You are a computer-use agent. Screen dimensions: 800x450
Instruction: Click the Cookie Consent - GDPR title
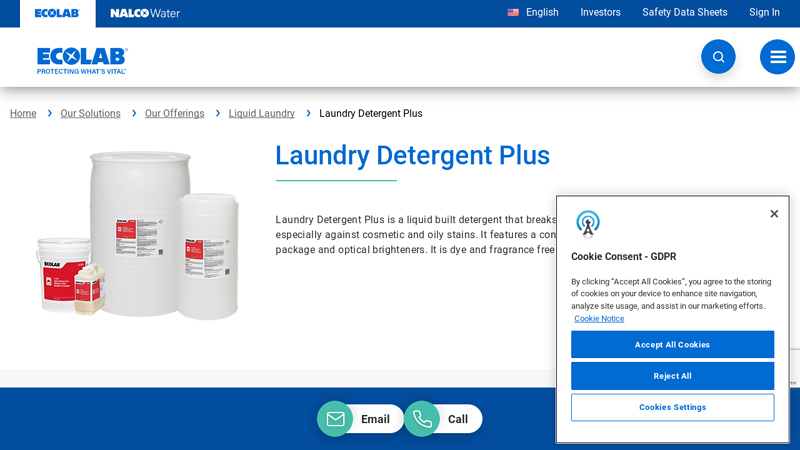[x=623, y=257]
